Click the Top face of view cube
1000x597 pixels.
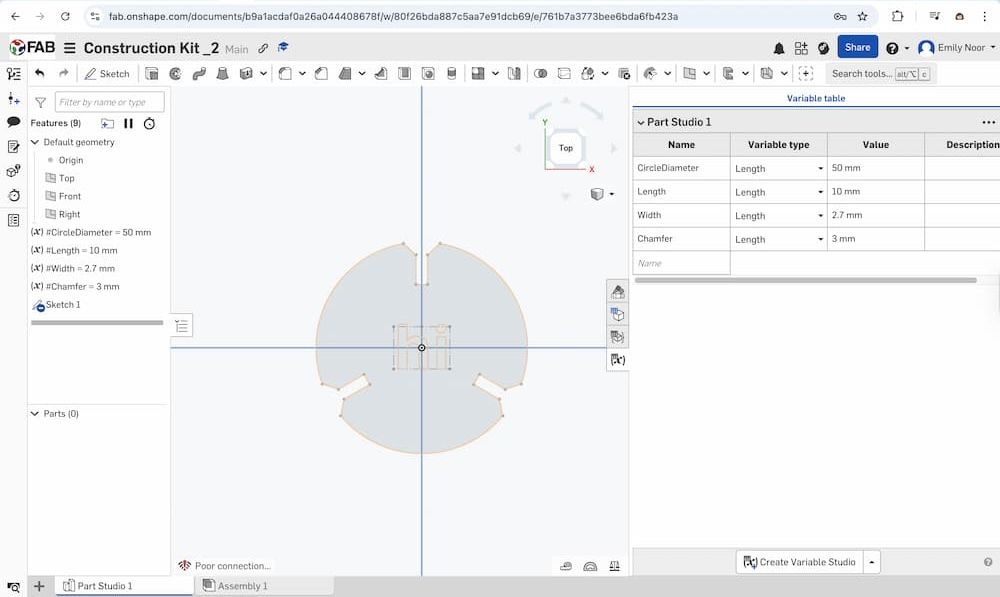tap(566, 148)
